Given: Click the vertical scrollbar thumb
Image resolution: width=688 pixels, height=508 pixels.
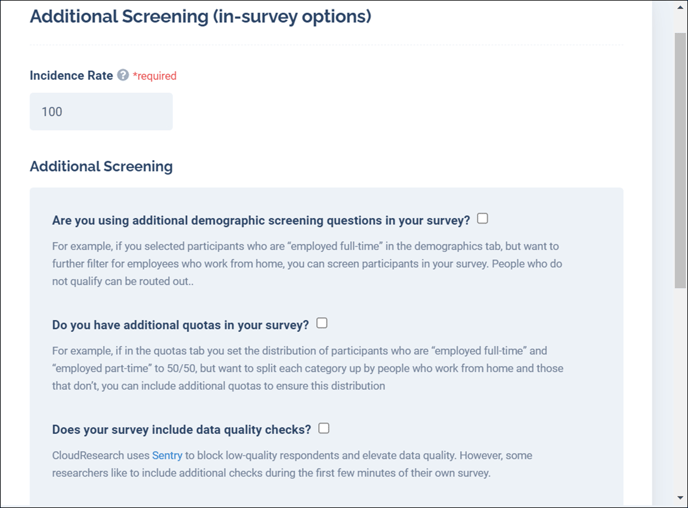Looking at the screenshot, I should (680, 160).
